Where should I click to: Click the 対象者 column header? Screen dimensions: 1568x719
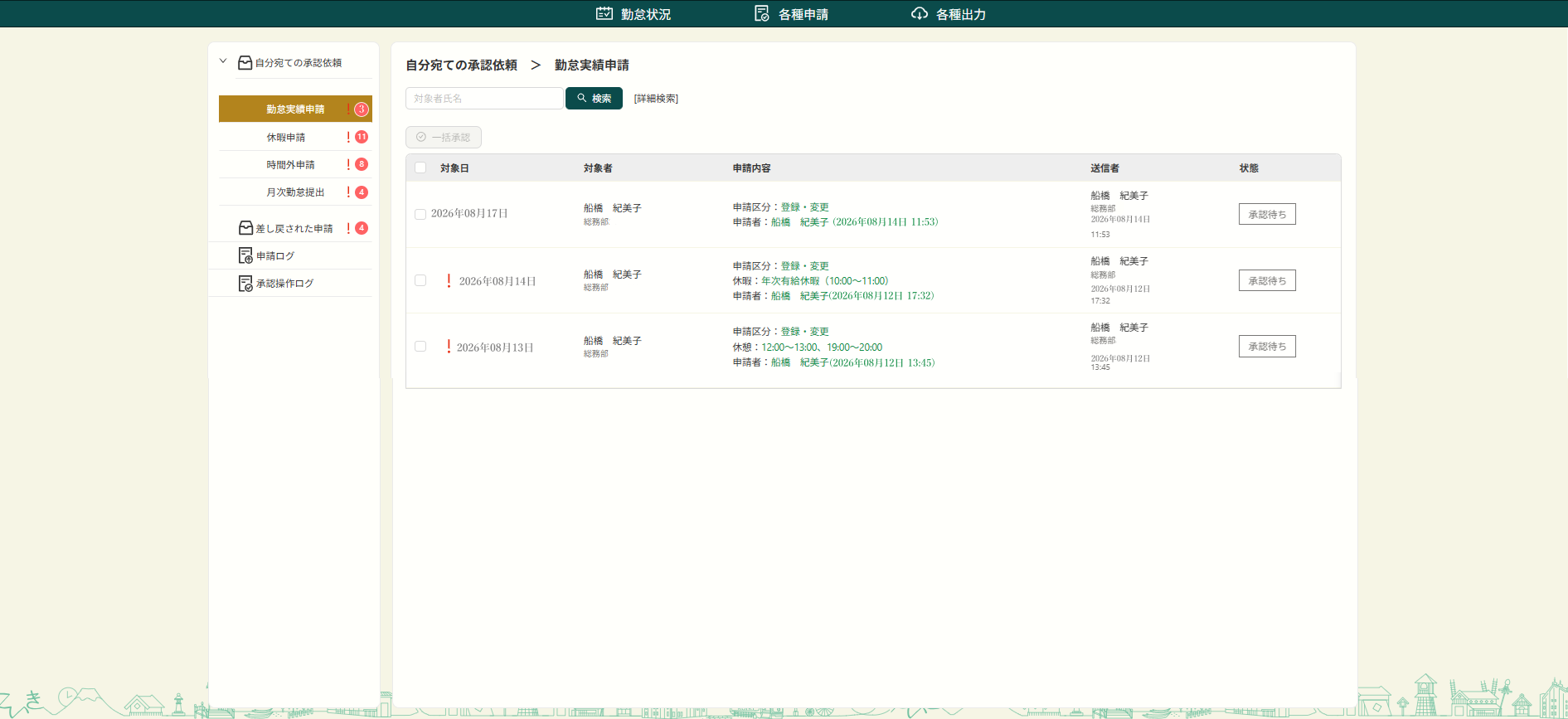coord(598,168)
